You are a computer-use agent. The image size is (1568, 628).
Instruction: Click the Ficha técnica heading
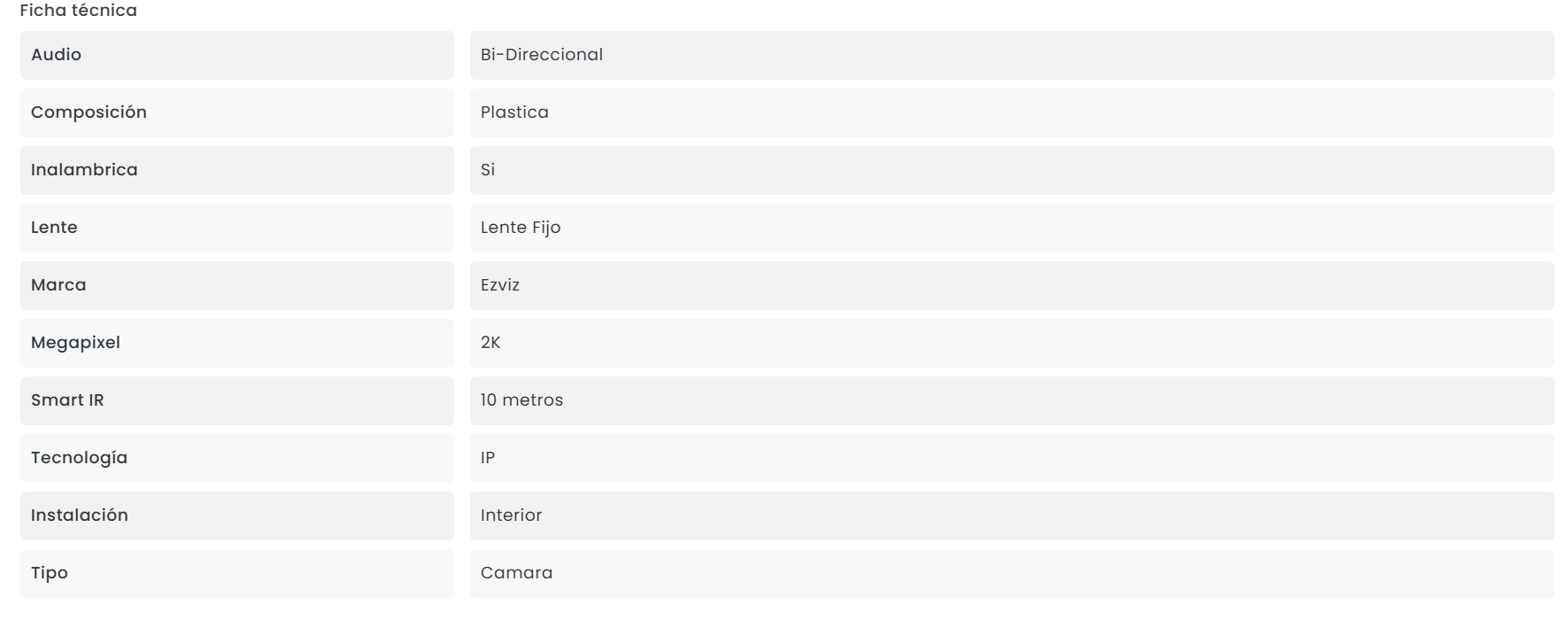pyautogui.click(x=78, y=11)
